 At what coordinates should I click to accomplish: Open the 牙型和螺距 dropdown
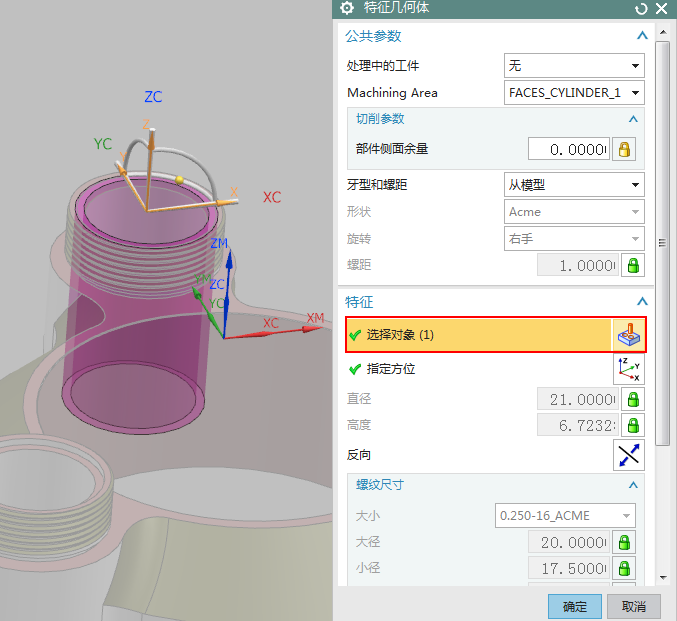pos(574,185)
